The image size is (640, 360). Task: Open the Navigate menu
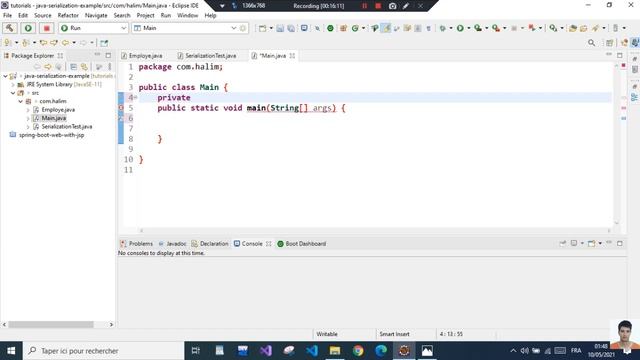(96, 16)
